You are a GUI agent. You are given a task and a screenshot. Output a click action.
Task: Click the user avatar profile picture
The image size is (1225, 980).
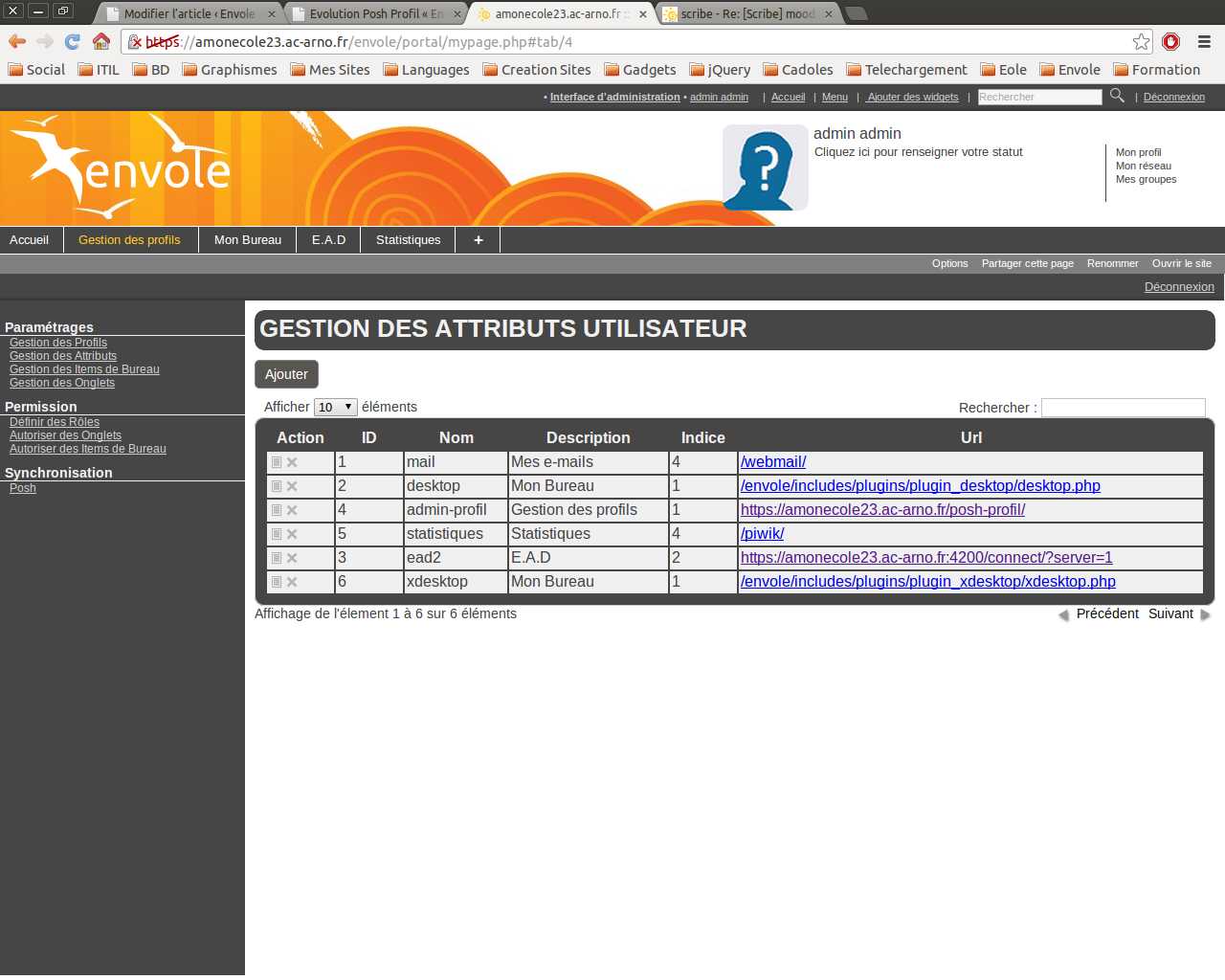(x=765, y=167)
